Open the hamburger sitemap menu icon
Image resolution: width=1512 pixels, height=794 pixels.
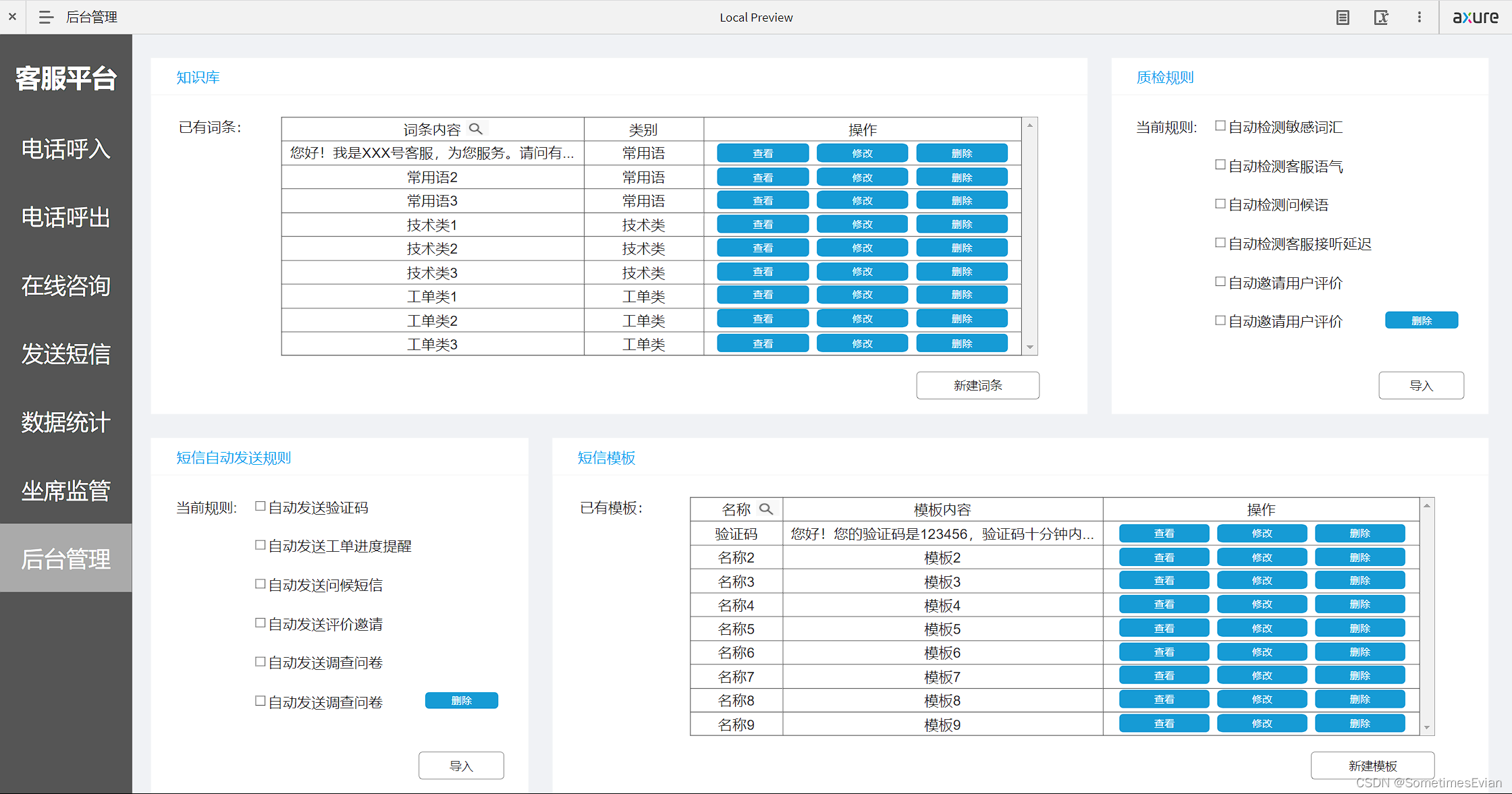45,17
